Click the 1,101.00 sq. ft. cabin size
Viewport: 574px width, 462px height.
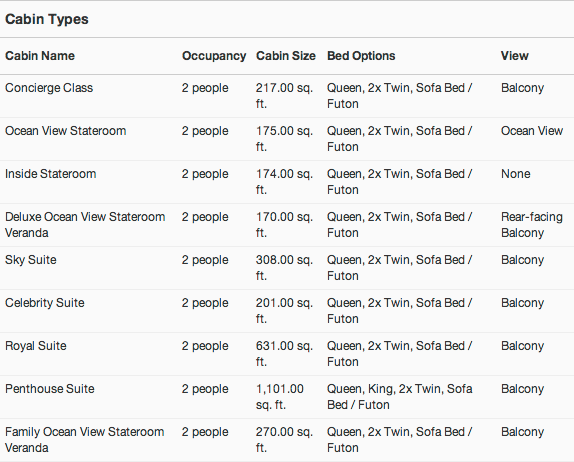280,397
